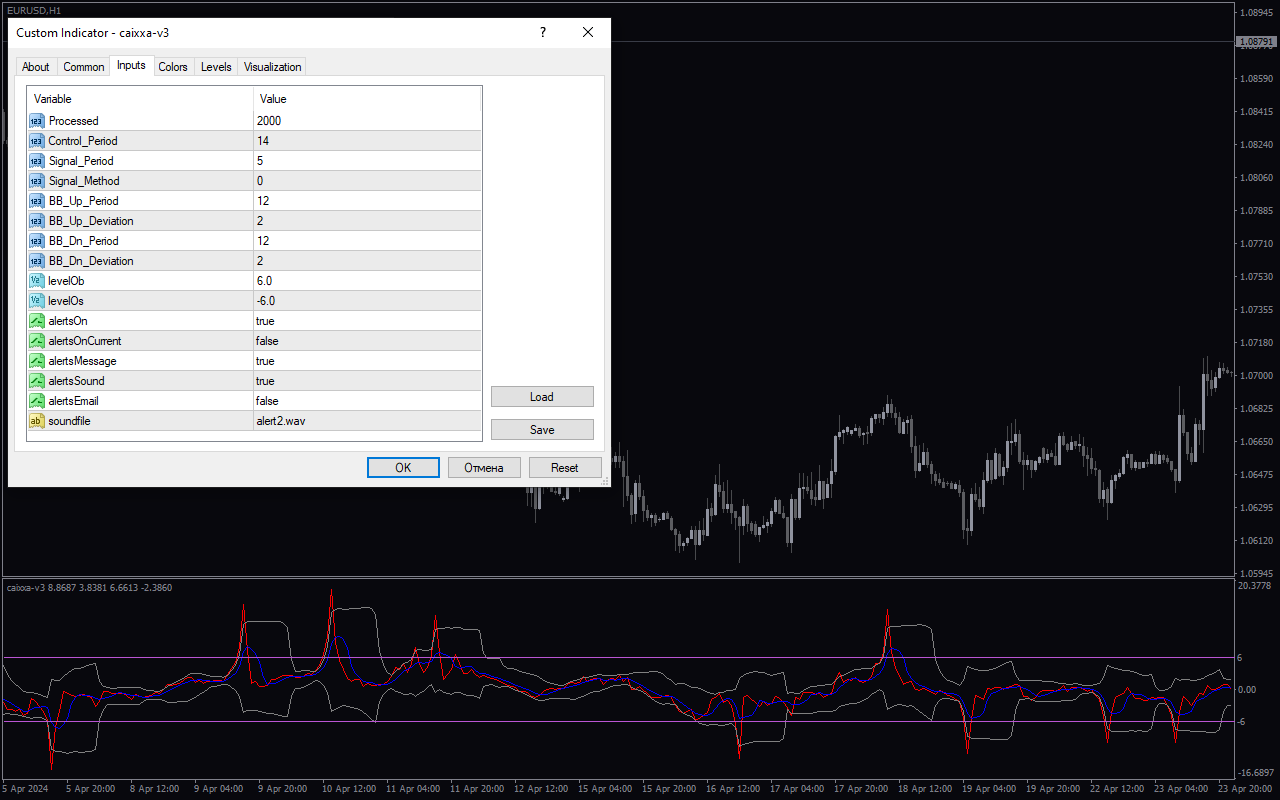
Task: Select the soundfile value alert2.wav
Action: 281,421
